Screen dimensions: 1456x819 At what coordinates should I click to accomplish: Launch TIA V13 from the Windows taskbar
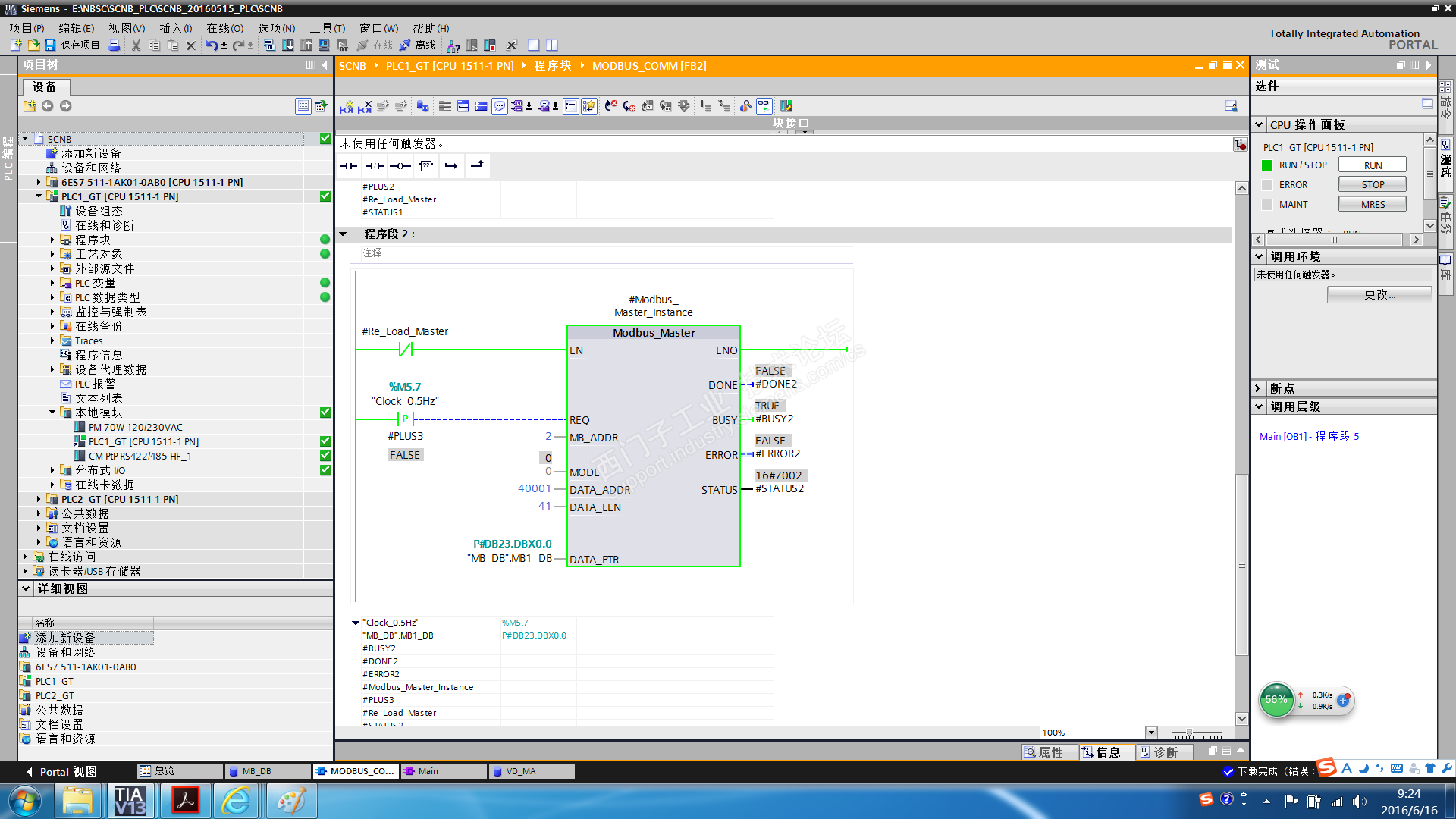pos(130,801)
